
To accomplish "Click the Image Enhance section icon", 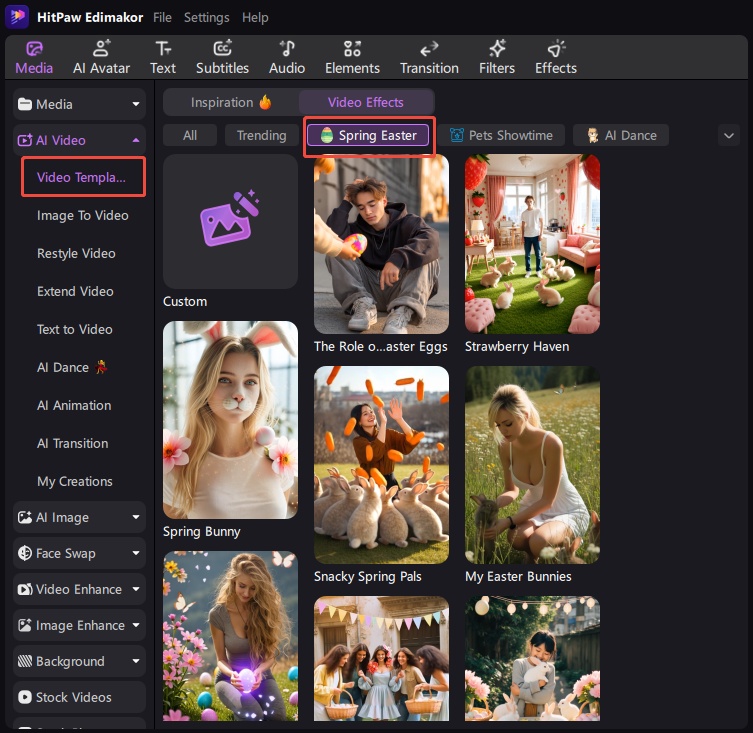I will 24,625.
